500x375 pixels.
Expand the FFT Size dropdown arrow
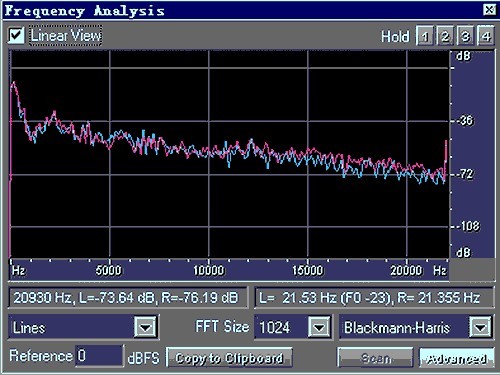pyautogui.click(x=319, y=327)
